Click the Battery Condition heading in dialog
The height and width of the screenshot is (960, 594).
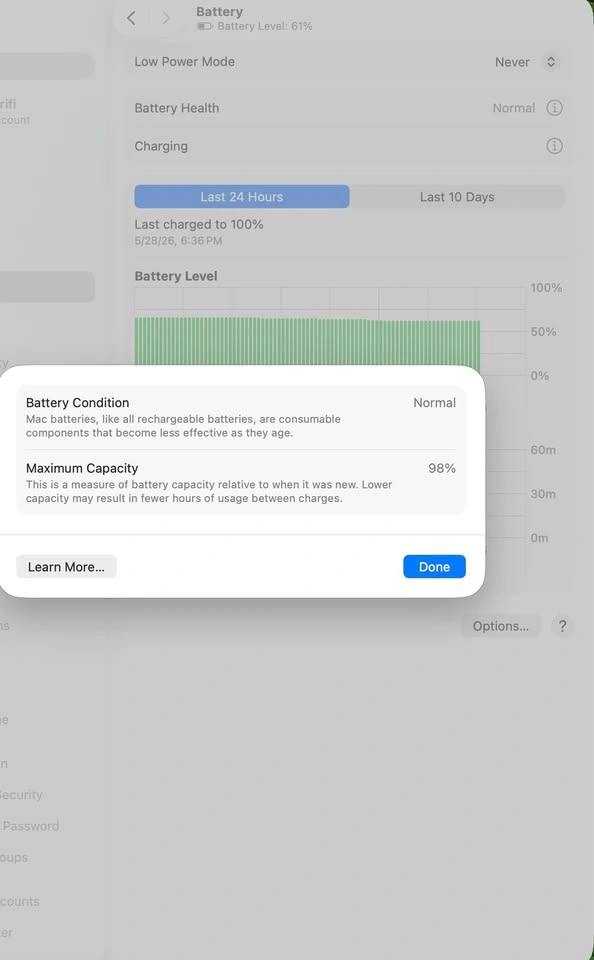[x=78, y=402]
